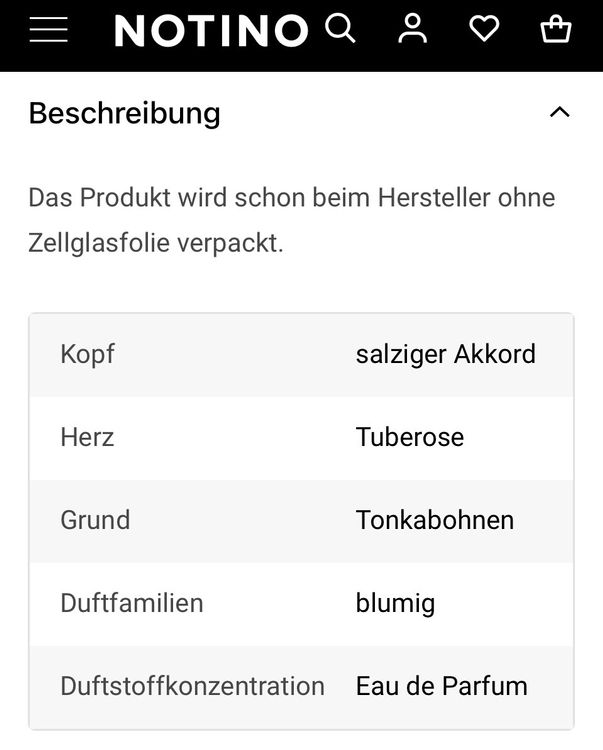Click the Eau de Parfum value

pyautogui.click(x=442, y=686)
